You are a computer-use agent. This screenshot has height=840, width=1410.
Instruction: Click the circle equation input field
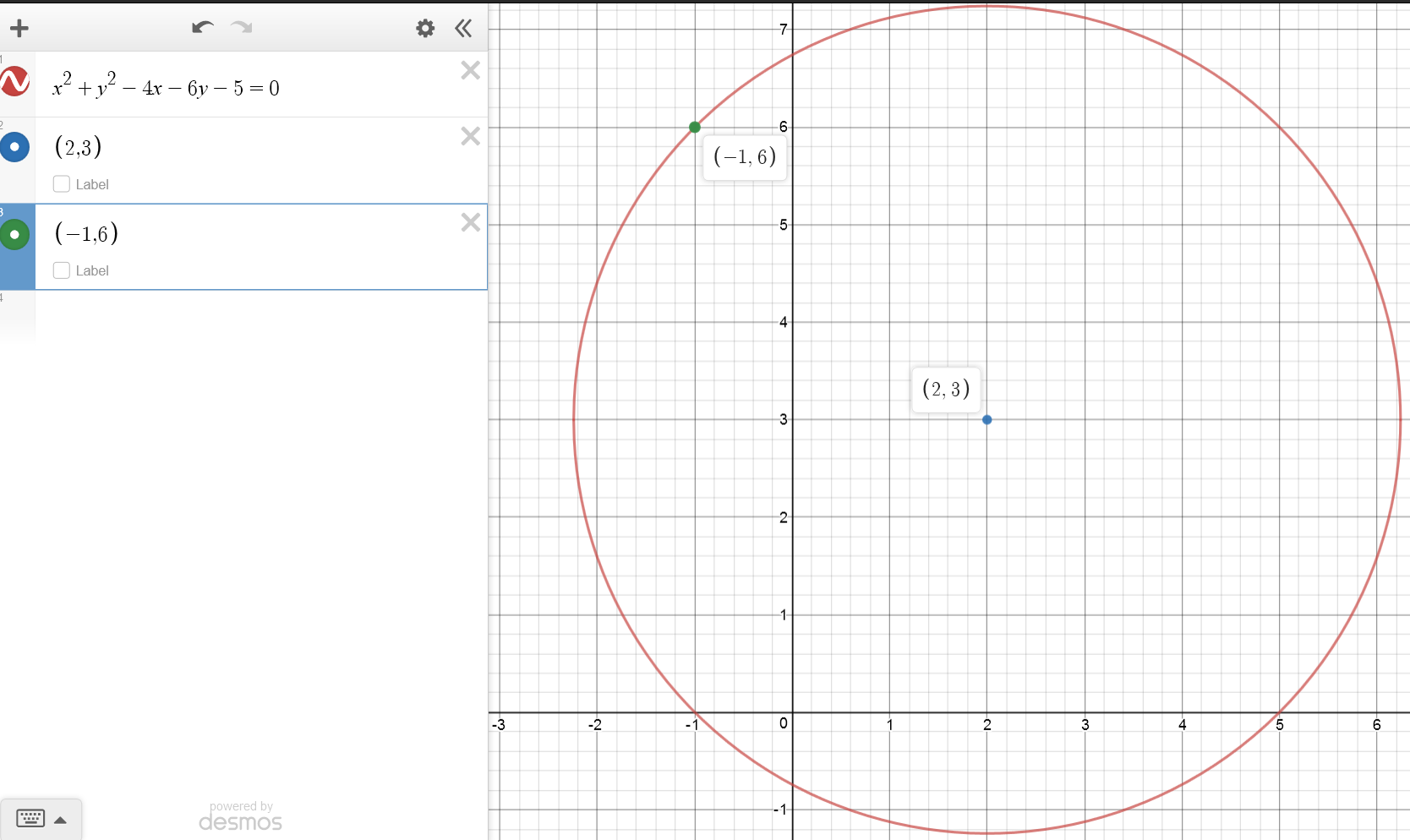coord(254,88)
